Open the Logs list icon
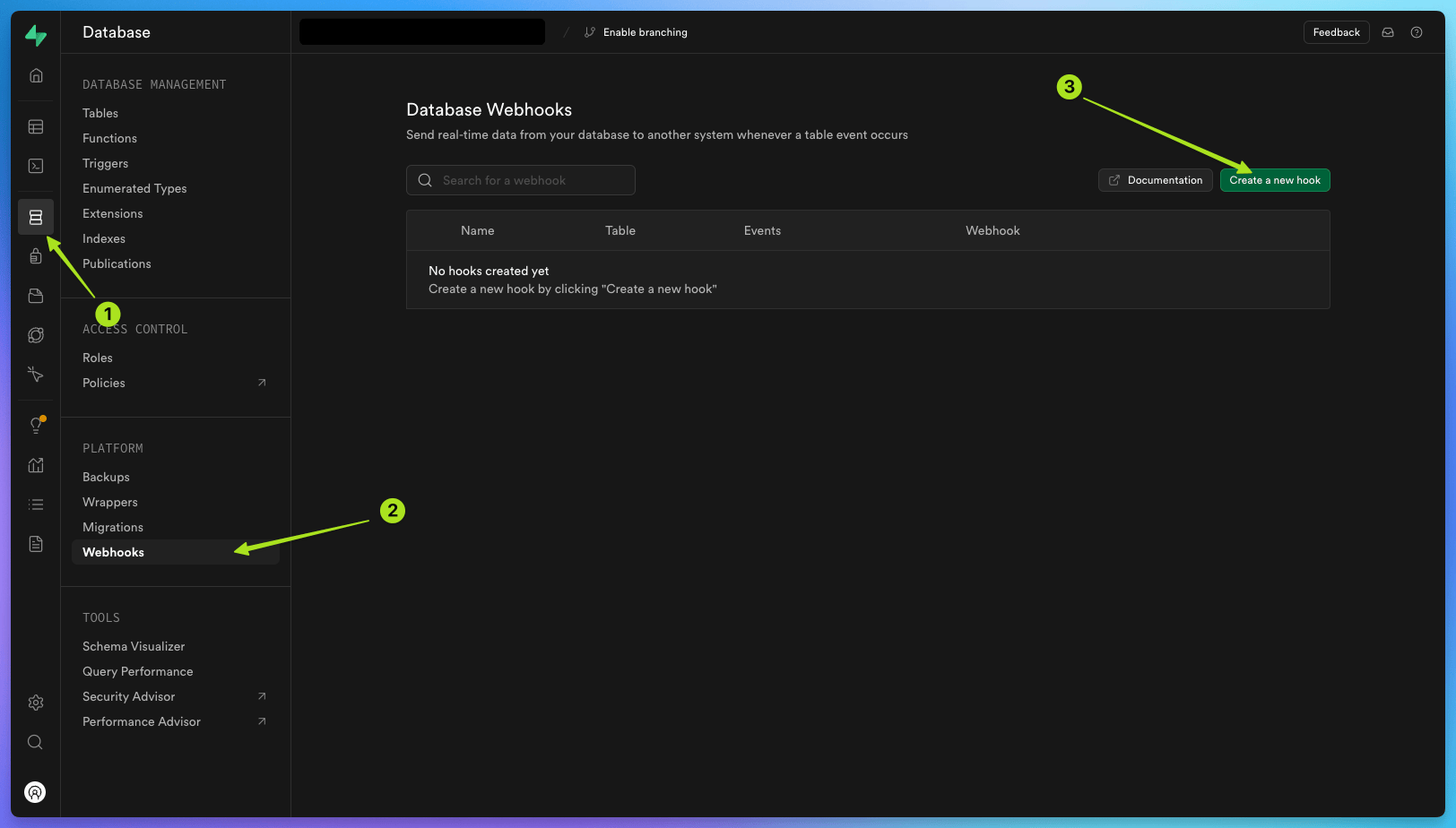 36,504
